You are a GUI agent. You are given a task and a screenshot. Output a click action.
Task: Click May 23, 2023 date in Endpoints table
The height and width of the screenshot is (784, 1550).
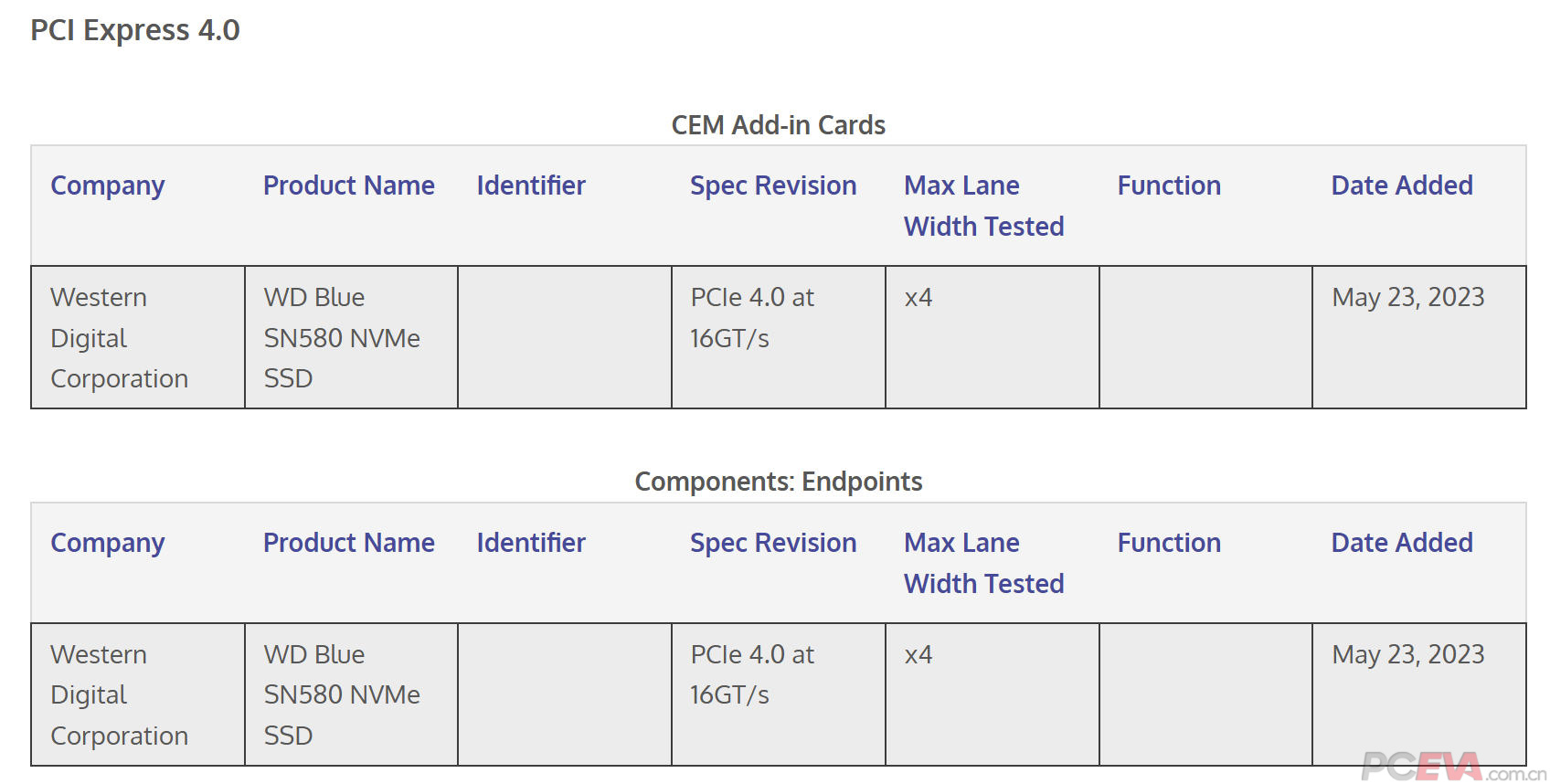tap(1408, 654)
